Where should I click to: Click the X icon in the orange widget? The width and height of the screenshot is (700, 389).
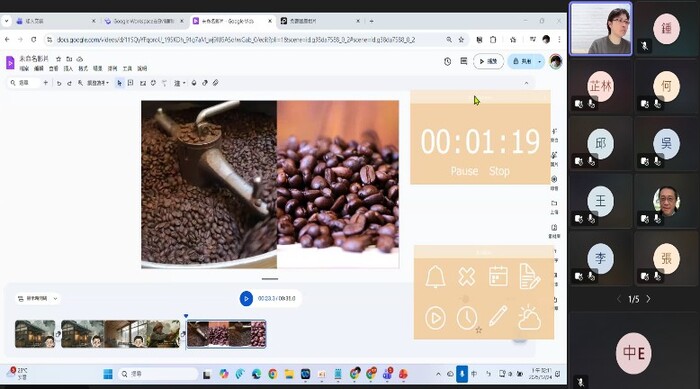[x=467, y=277]
